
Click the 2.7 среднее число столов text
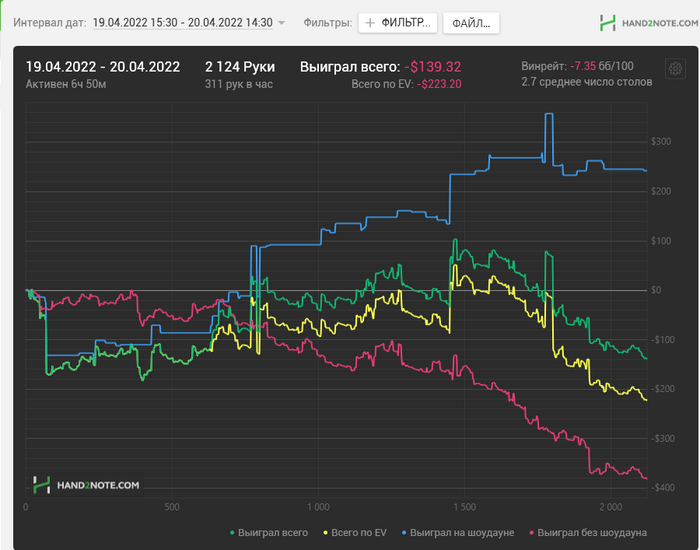click(x=587, y=82)
